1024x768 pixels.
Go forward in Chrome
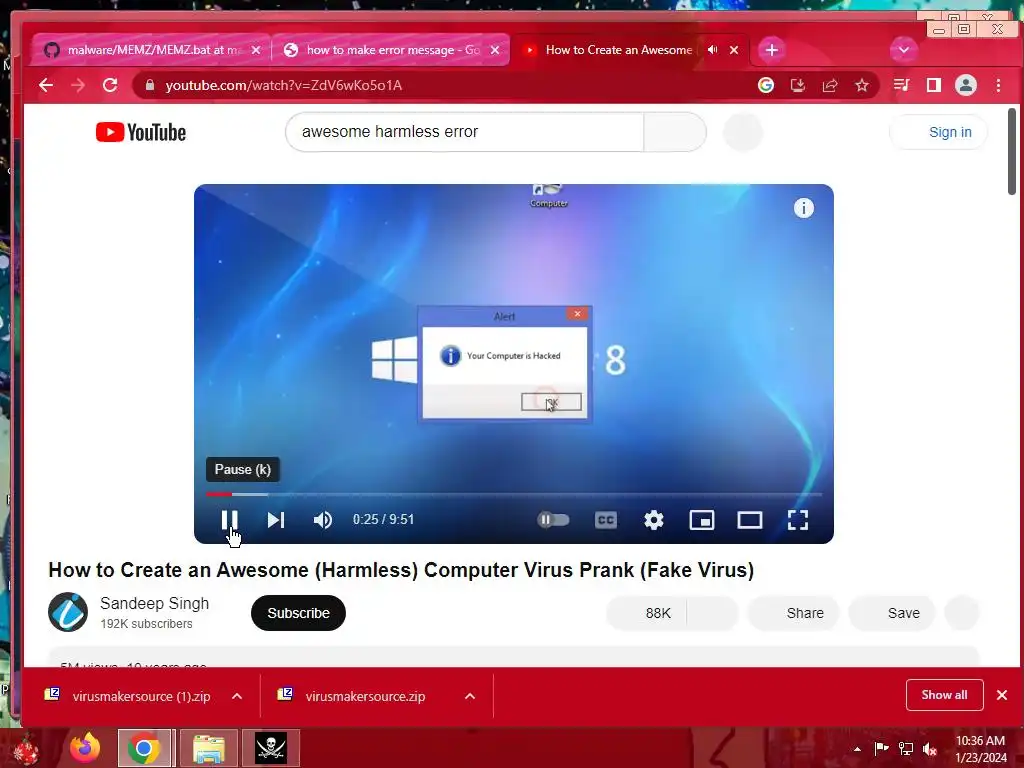point(78,86)
